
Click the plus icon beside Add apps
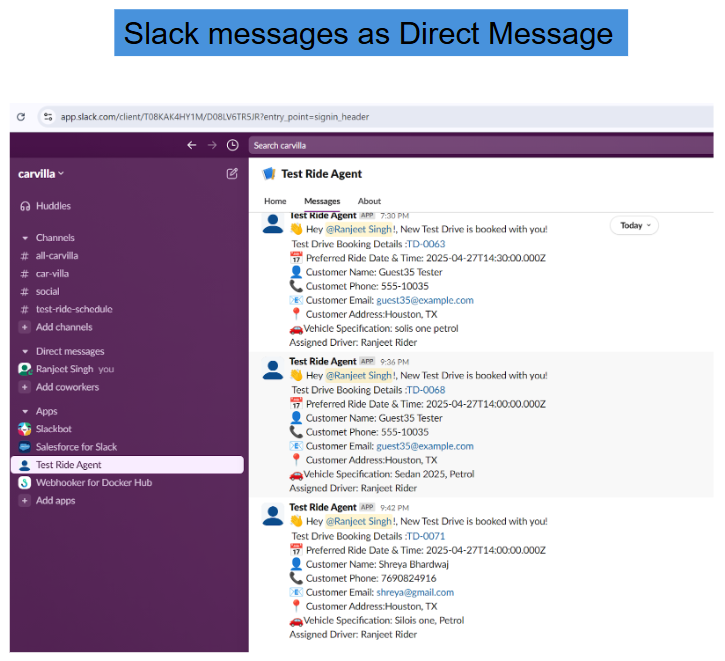point(25,501)
